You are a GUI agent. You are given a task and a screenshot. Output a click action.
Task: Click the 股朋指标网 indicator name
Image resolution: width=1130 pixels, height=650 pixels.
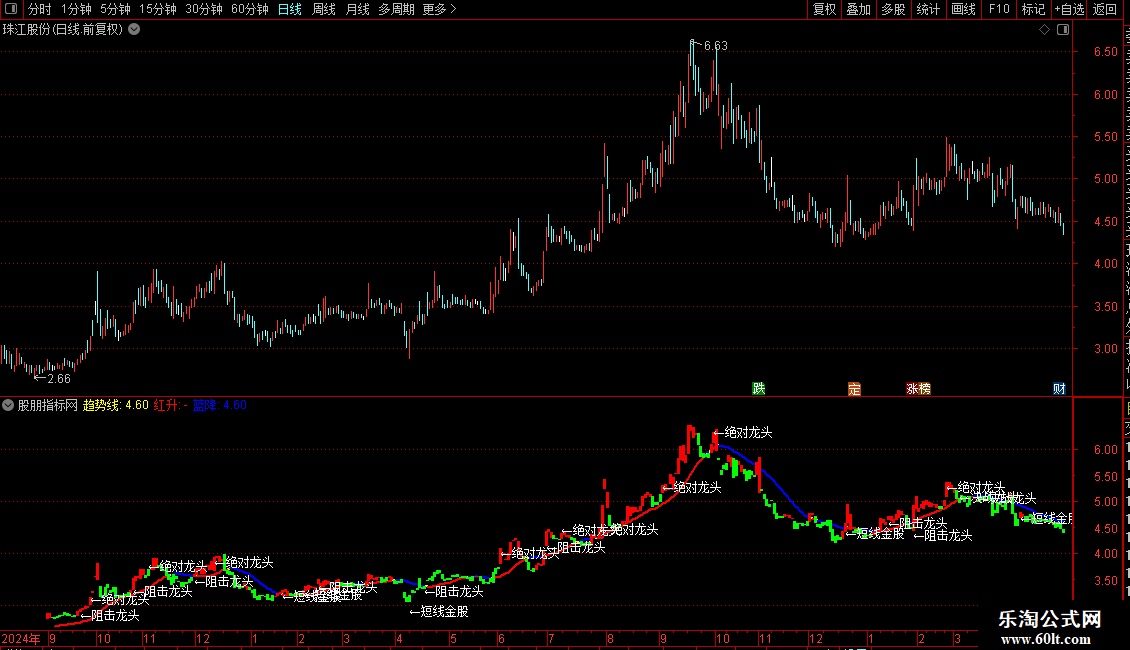[x=48, y=406]
